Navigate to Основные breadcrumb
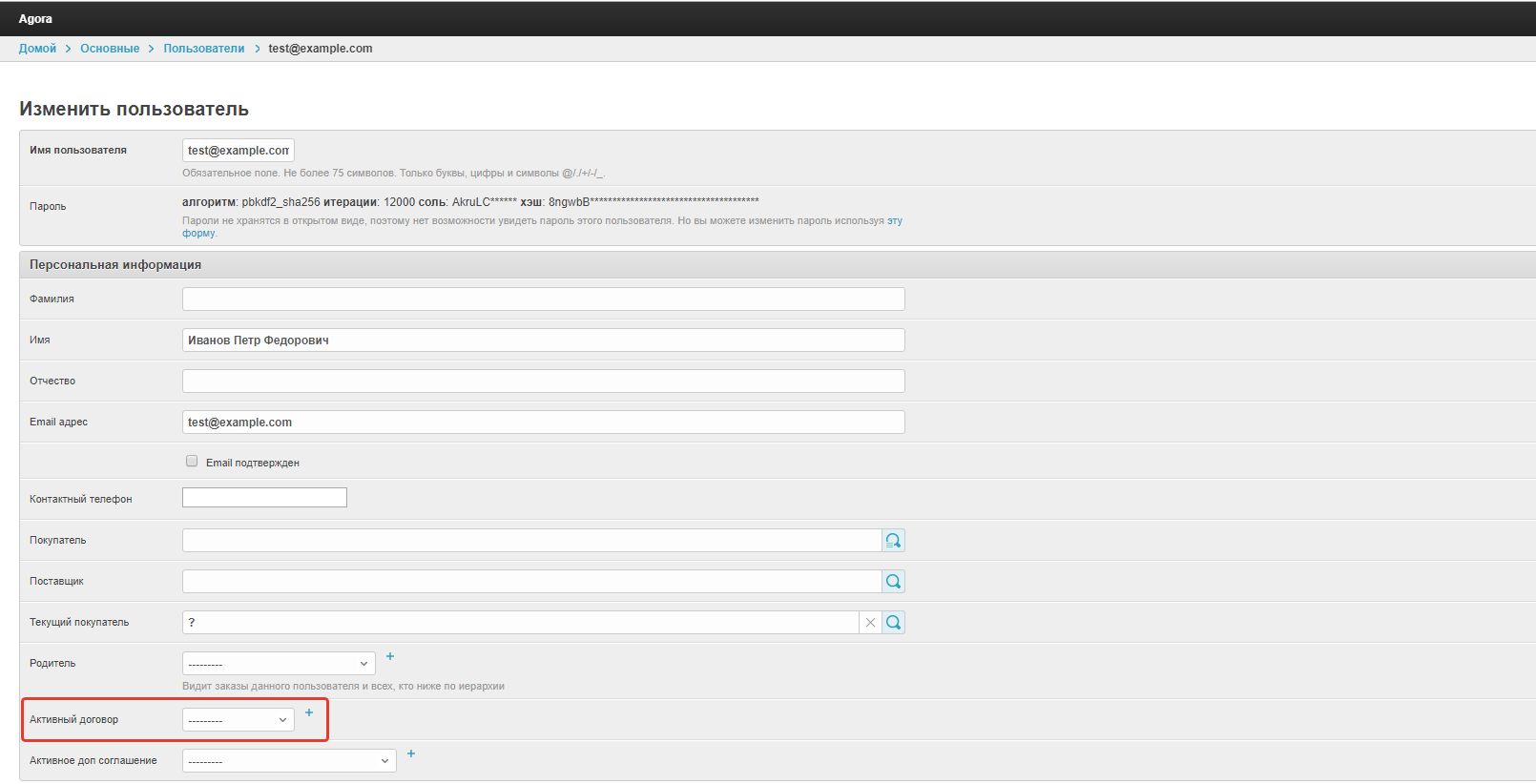1536x784 pixels. pyautogui.click(x=110, y=49)
